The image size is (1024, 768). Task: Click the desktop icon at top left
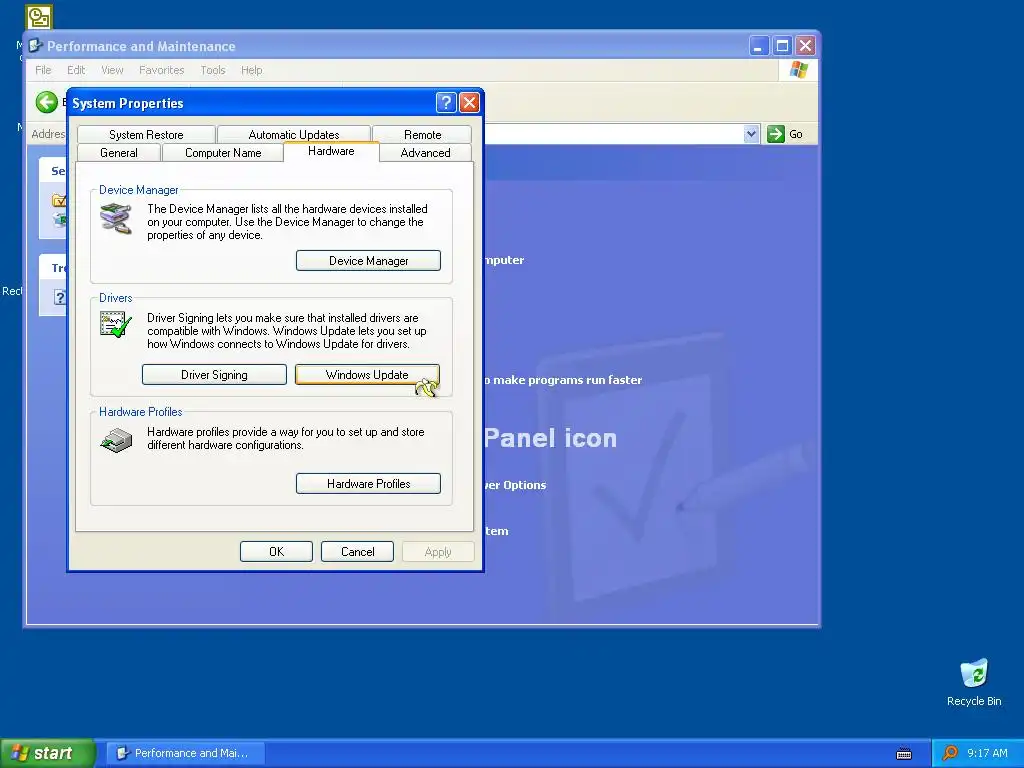pyautogui.click(x=39, y=16)
